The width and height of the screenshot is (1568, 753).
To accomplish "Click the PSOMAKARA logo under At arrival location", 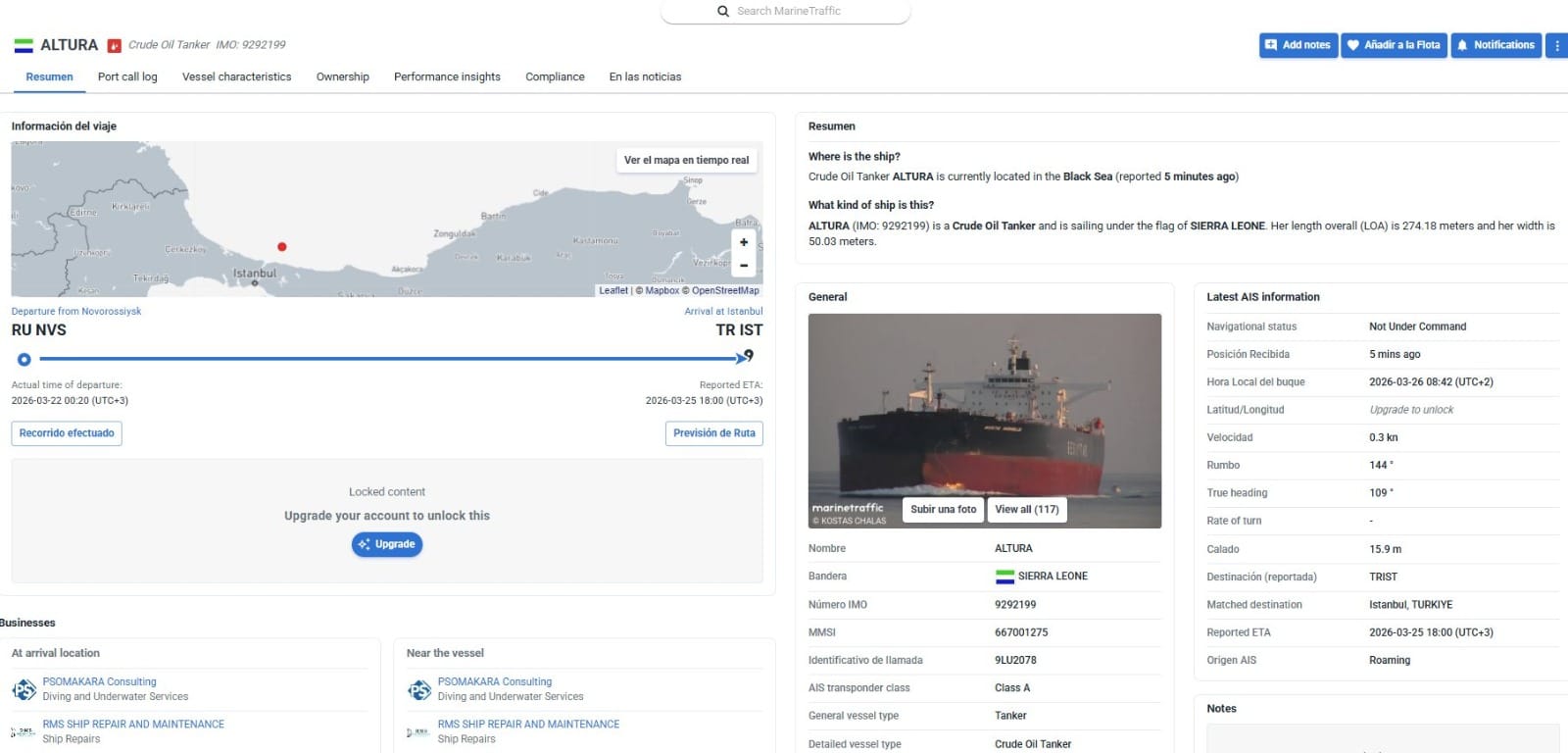I will [x=24, y=690].
